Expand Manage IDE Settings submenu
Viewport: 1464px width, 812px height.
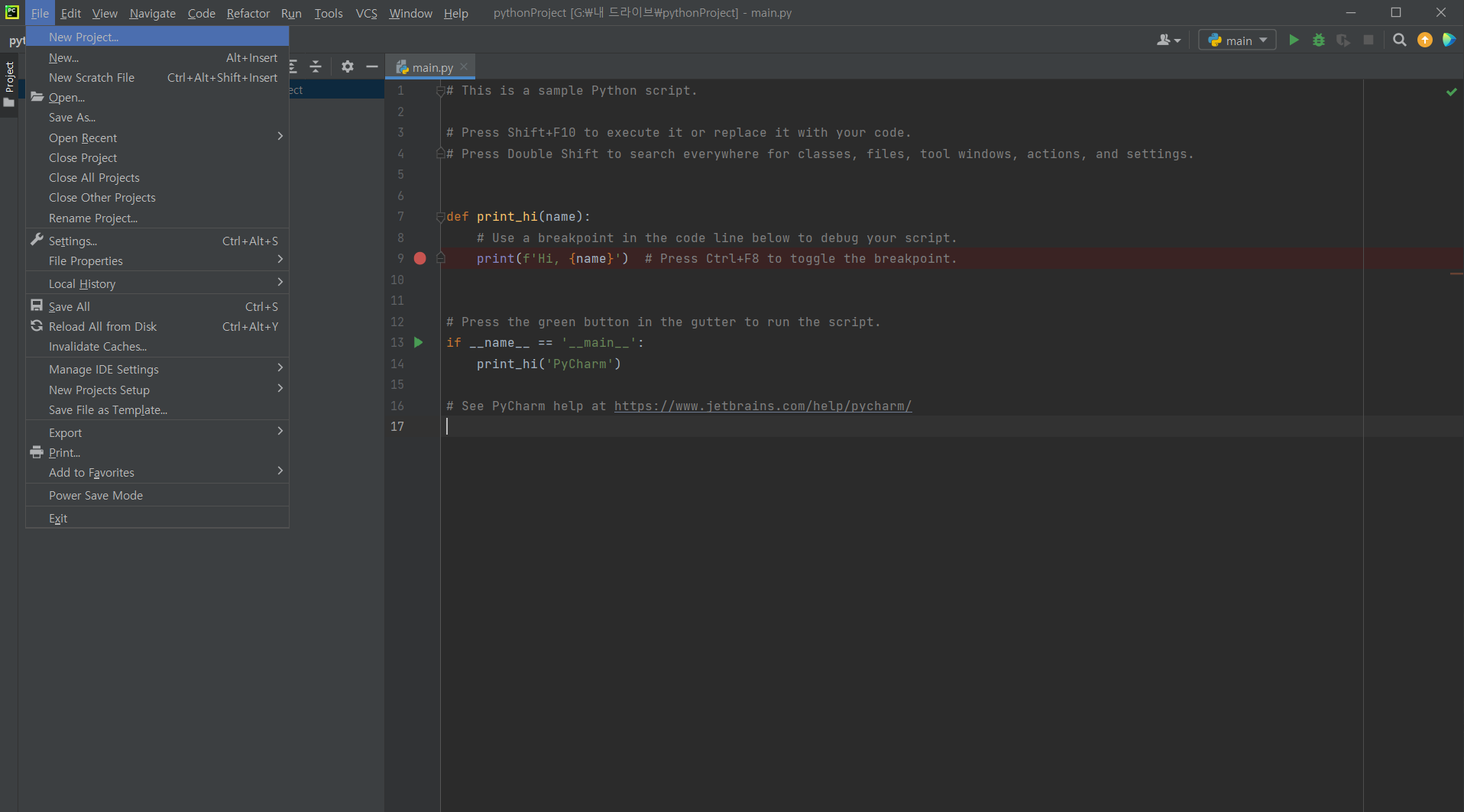[x=157, y=369]
